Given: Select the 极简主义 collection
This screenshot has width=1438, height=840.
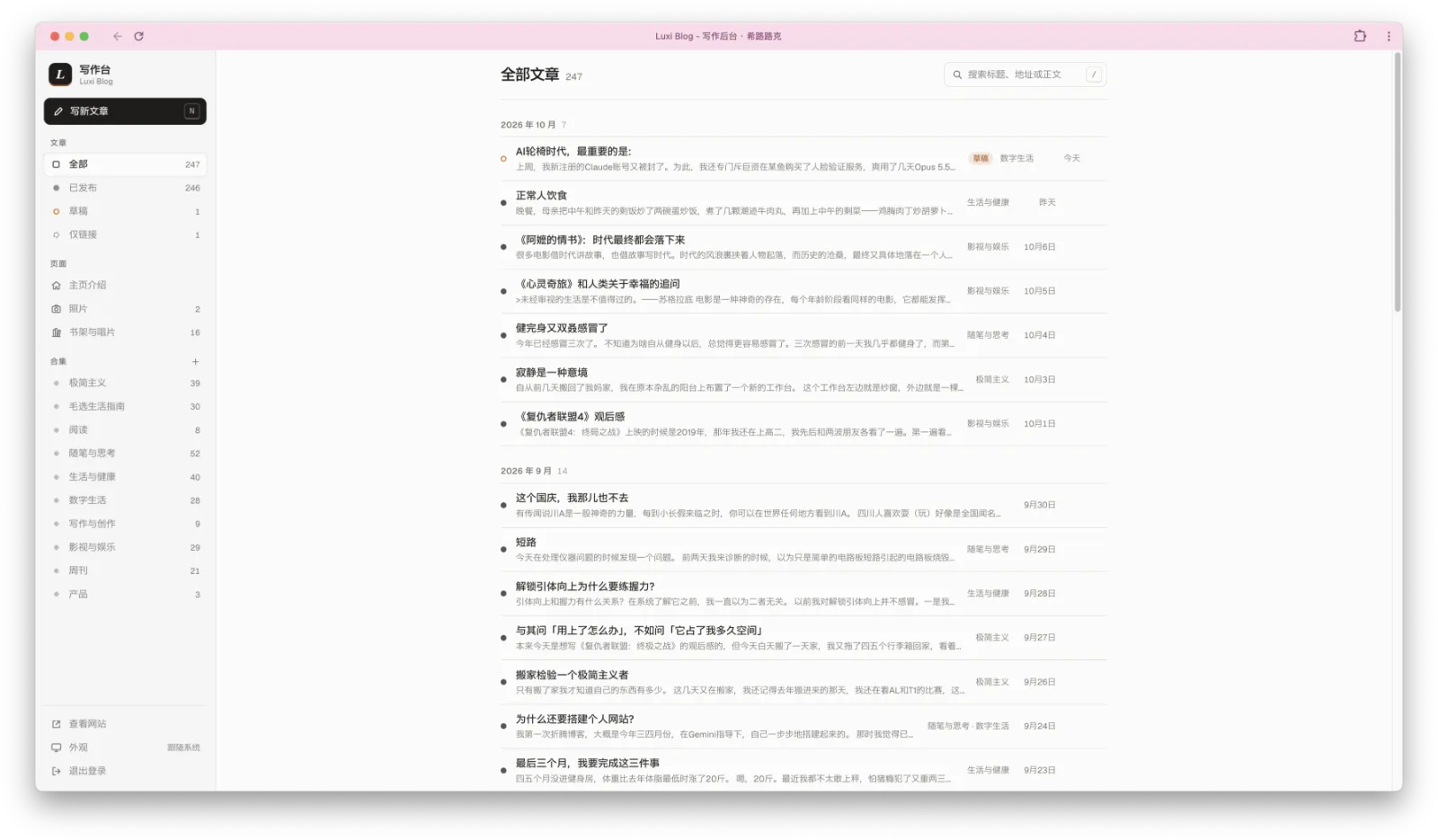Looking at the screenshot, I should (x=125, y=383).
